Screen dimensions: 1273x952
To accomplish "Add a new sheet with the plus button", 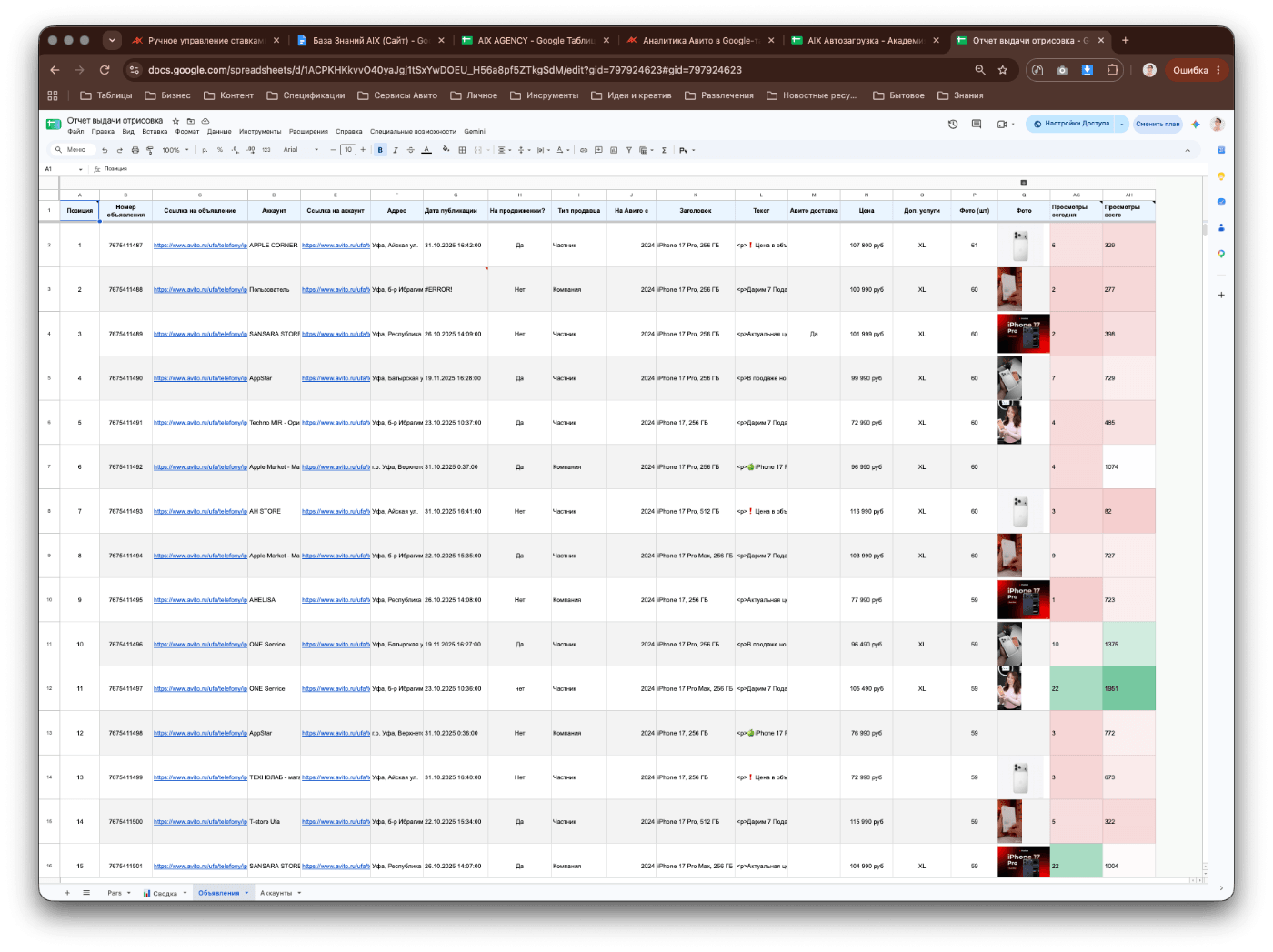I will (67, 893).
